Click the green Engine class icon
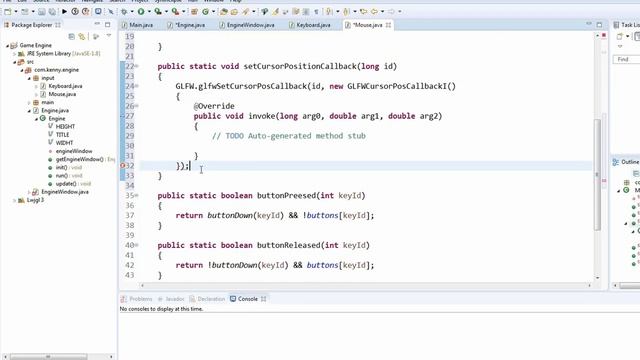 pyautogui.click(x=42, y=118)
